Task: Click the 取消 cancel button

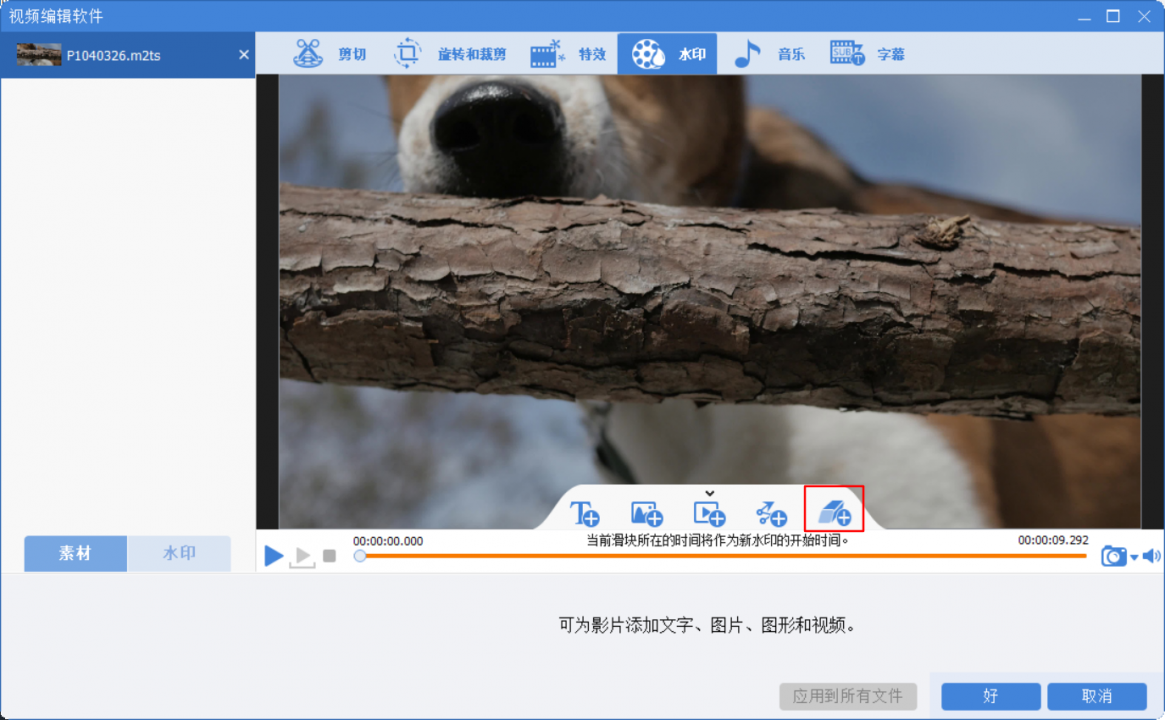Action: (x=1097, y=696)
